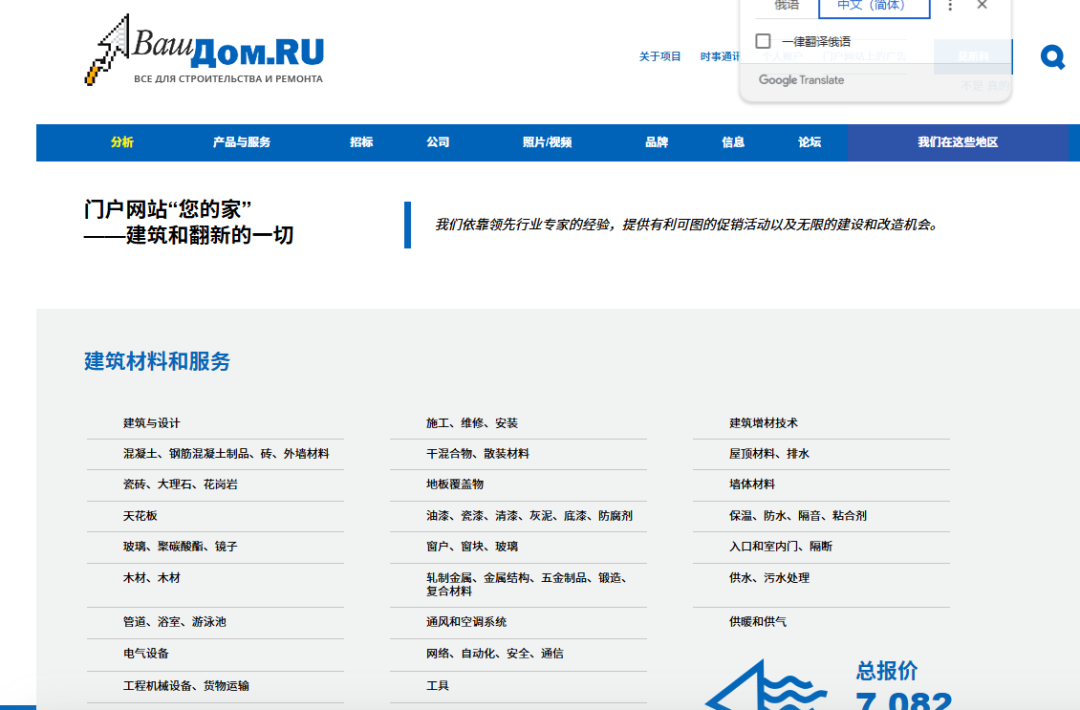Open 施工、维修、安装 category

pos(472,423)
